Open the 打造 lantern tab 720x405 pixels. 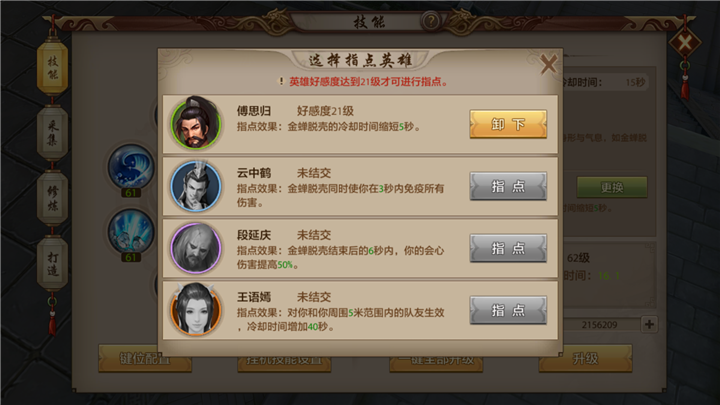pos(52,264)
